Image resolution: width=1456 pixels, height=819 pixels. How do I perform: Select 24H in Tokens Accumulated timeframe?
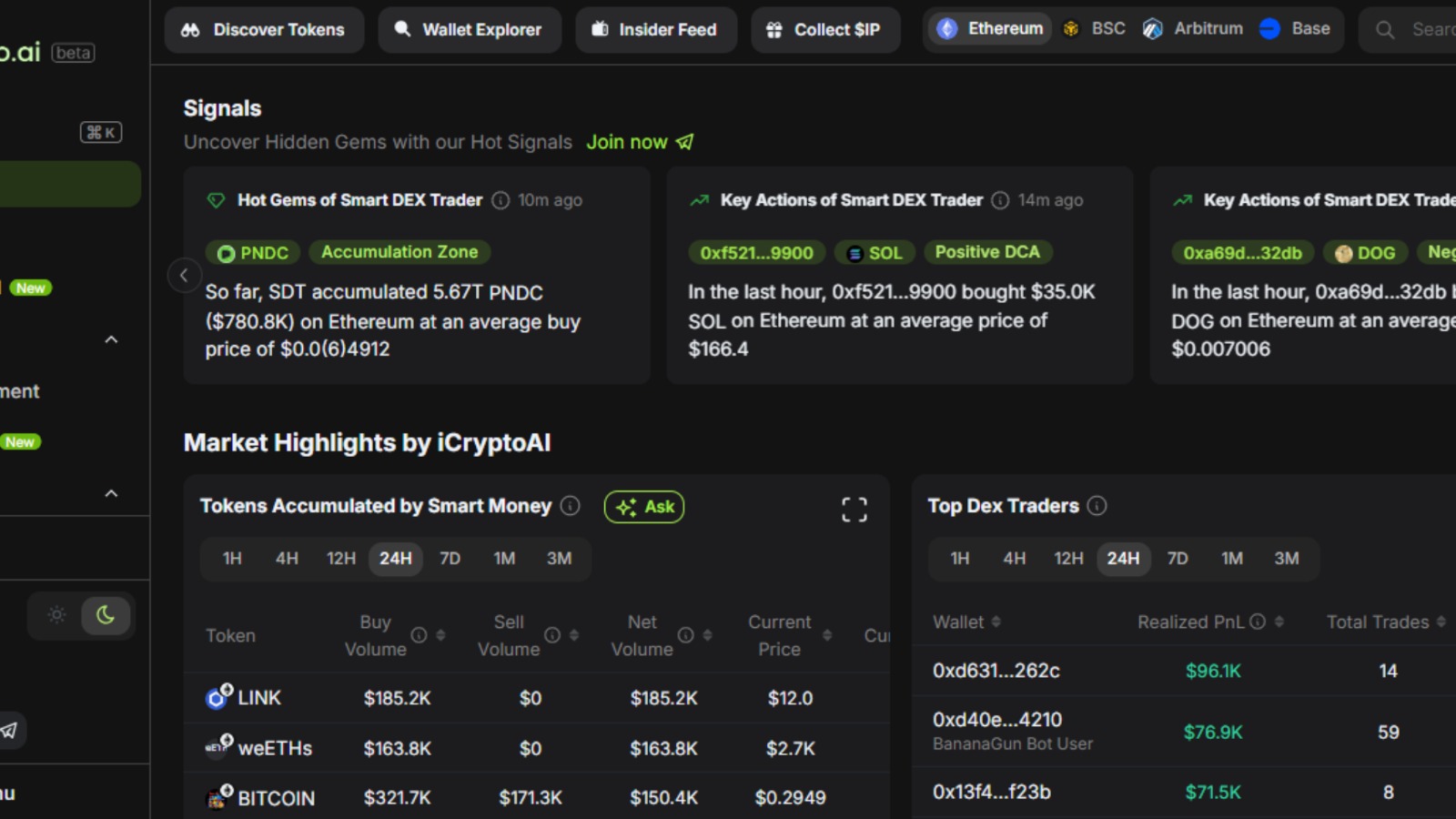396,559
